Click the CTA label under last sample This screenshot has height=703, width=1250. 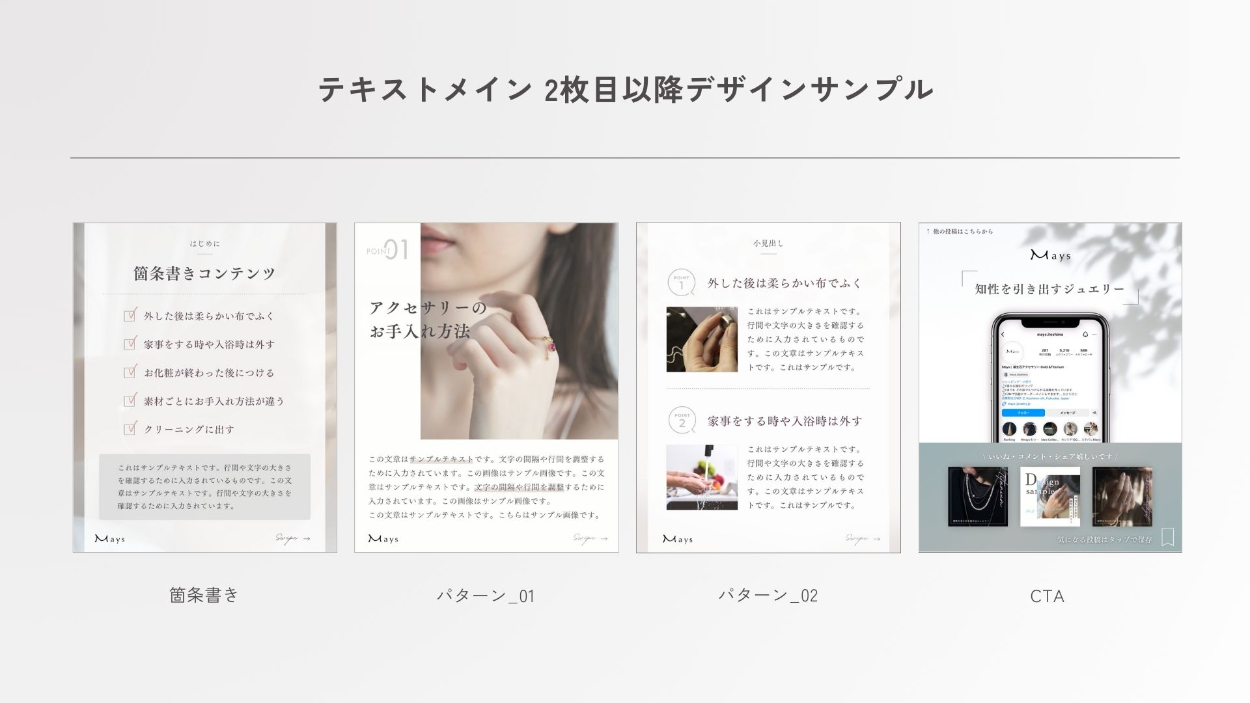coord(1047,596)
